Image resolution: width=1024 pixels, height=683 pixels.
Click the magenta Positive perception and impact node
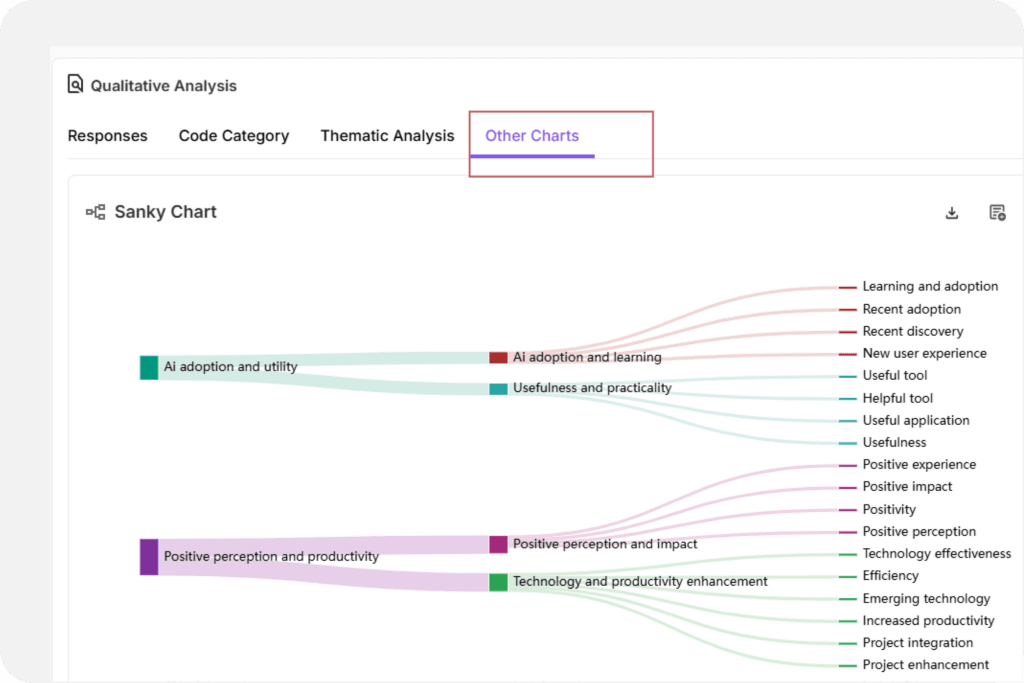tap(498, 544)
